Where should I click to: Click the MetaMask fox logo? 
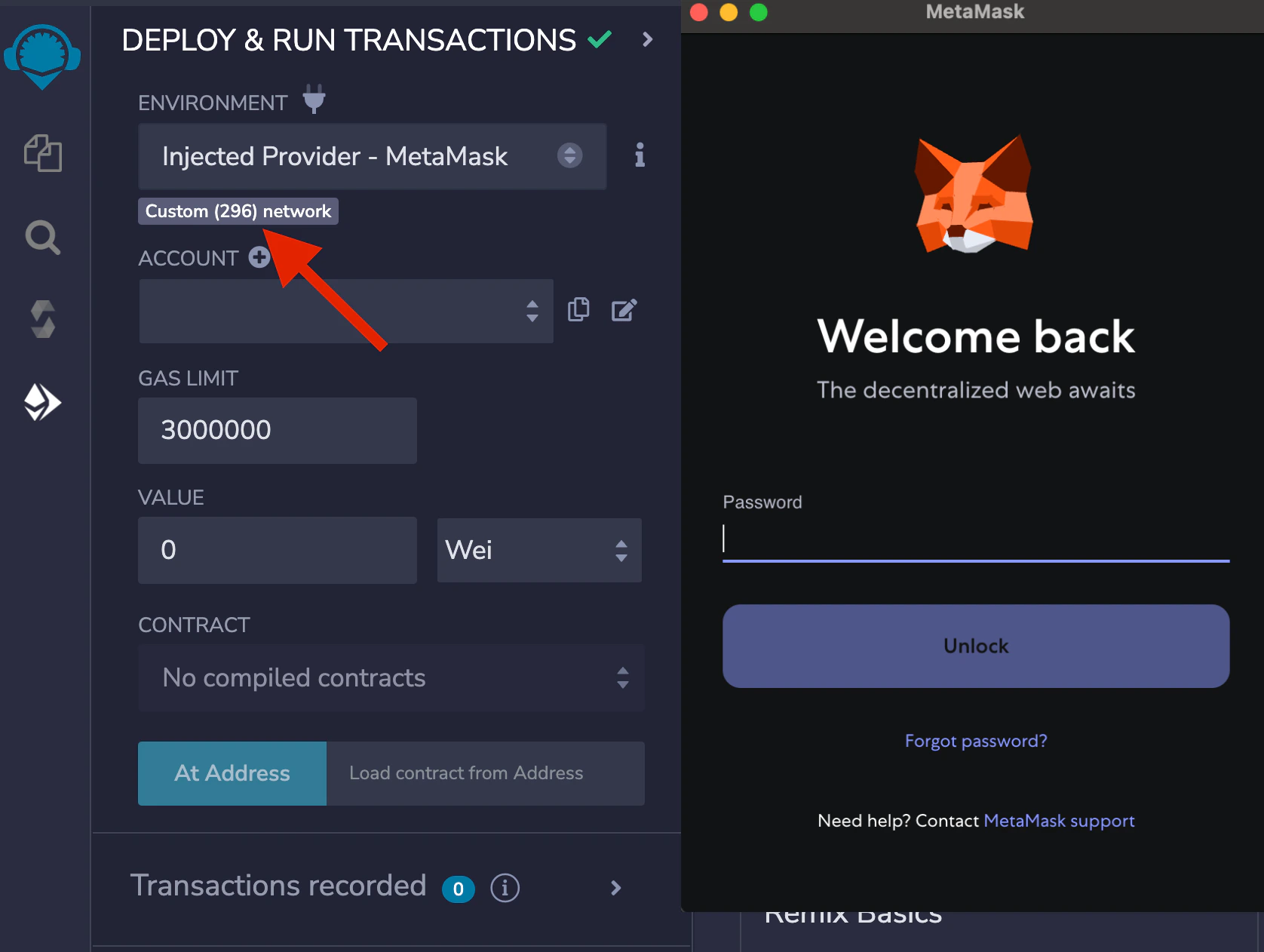974,194
